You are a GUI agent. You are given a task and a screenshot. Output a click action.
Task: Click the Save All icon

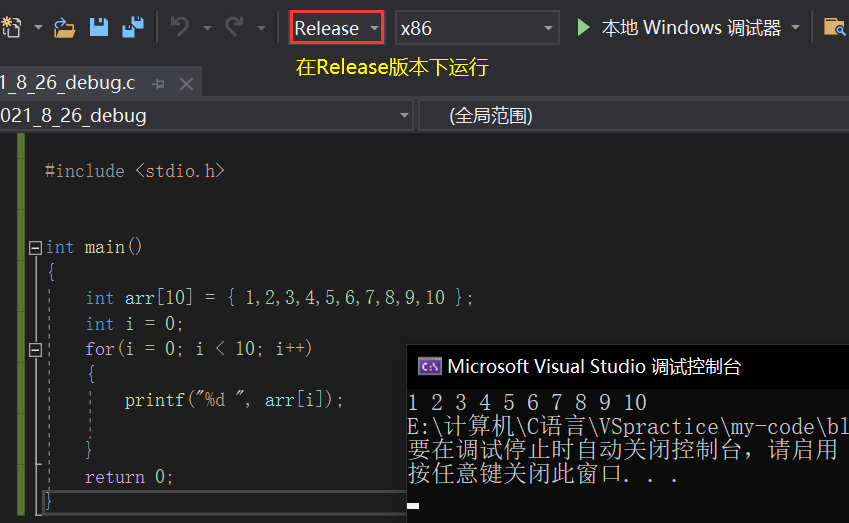133,27
